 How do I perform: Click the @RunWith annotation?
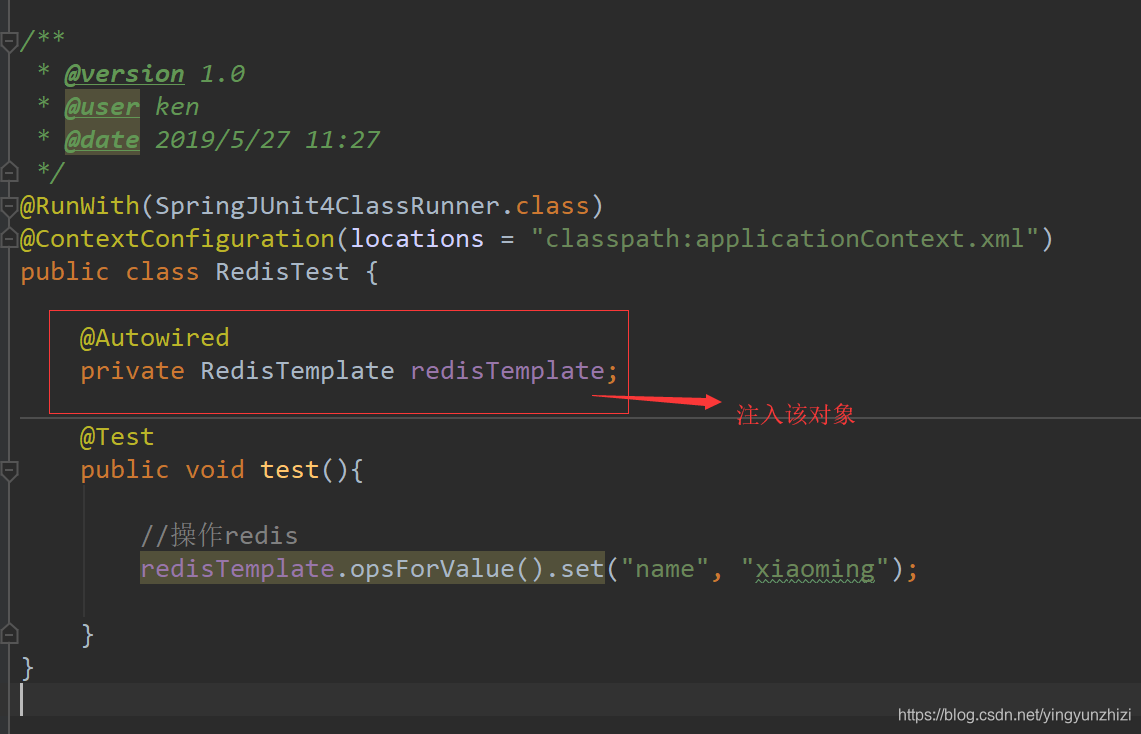click(79, 206)
